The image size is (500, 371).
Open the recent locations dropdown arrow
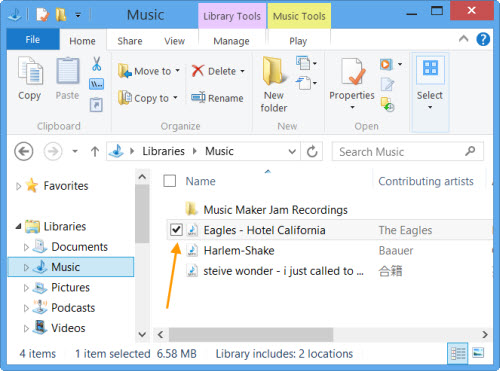pyautogui.click(x=75, y=152)
